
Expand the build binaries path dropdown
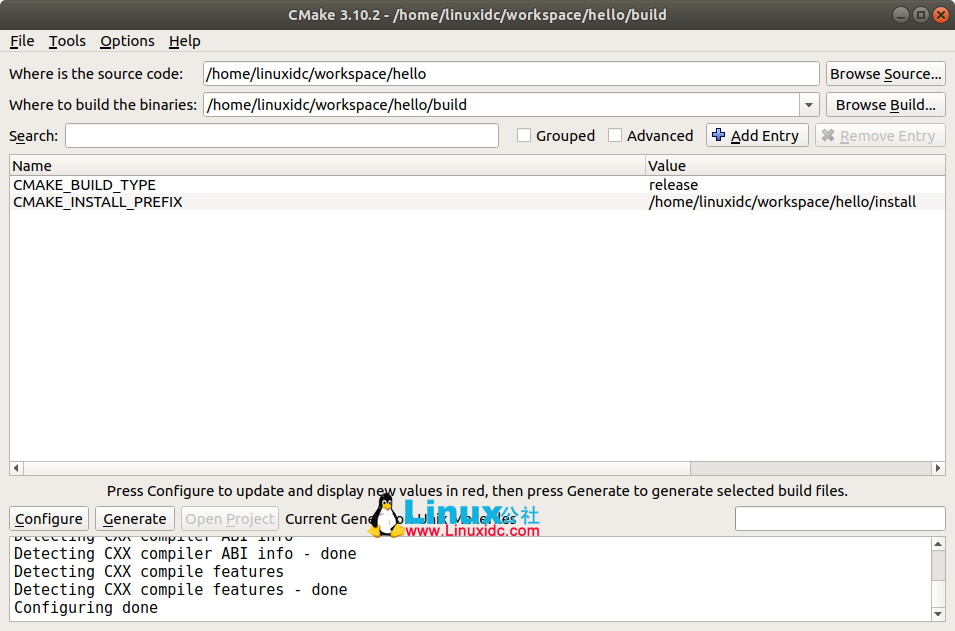(x=809, y=105)
